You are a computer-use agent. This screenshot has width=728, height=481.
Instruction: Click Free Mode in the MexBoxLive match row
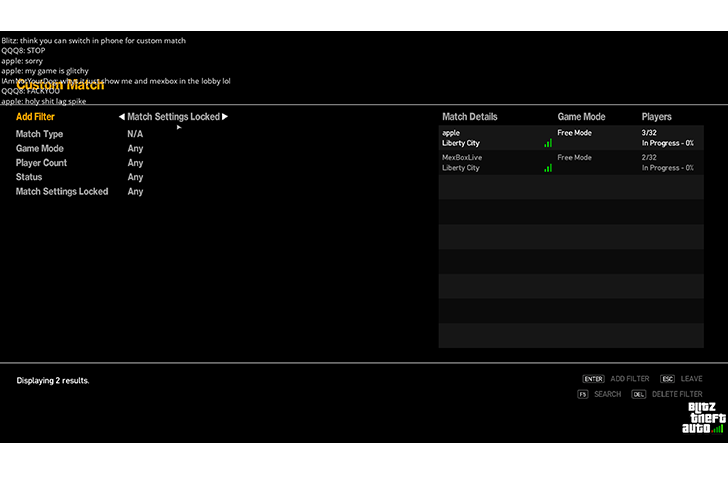pos(574,157)
